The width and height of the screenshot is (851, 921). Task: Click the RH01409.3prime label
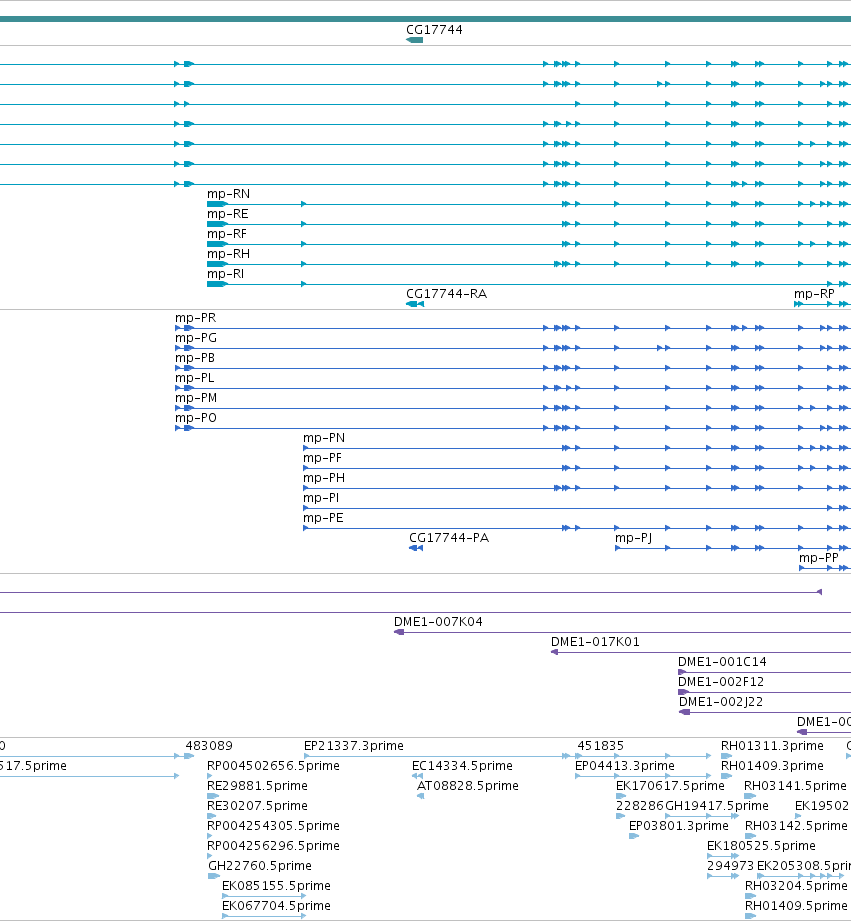point(772,765)
